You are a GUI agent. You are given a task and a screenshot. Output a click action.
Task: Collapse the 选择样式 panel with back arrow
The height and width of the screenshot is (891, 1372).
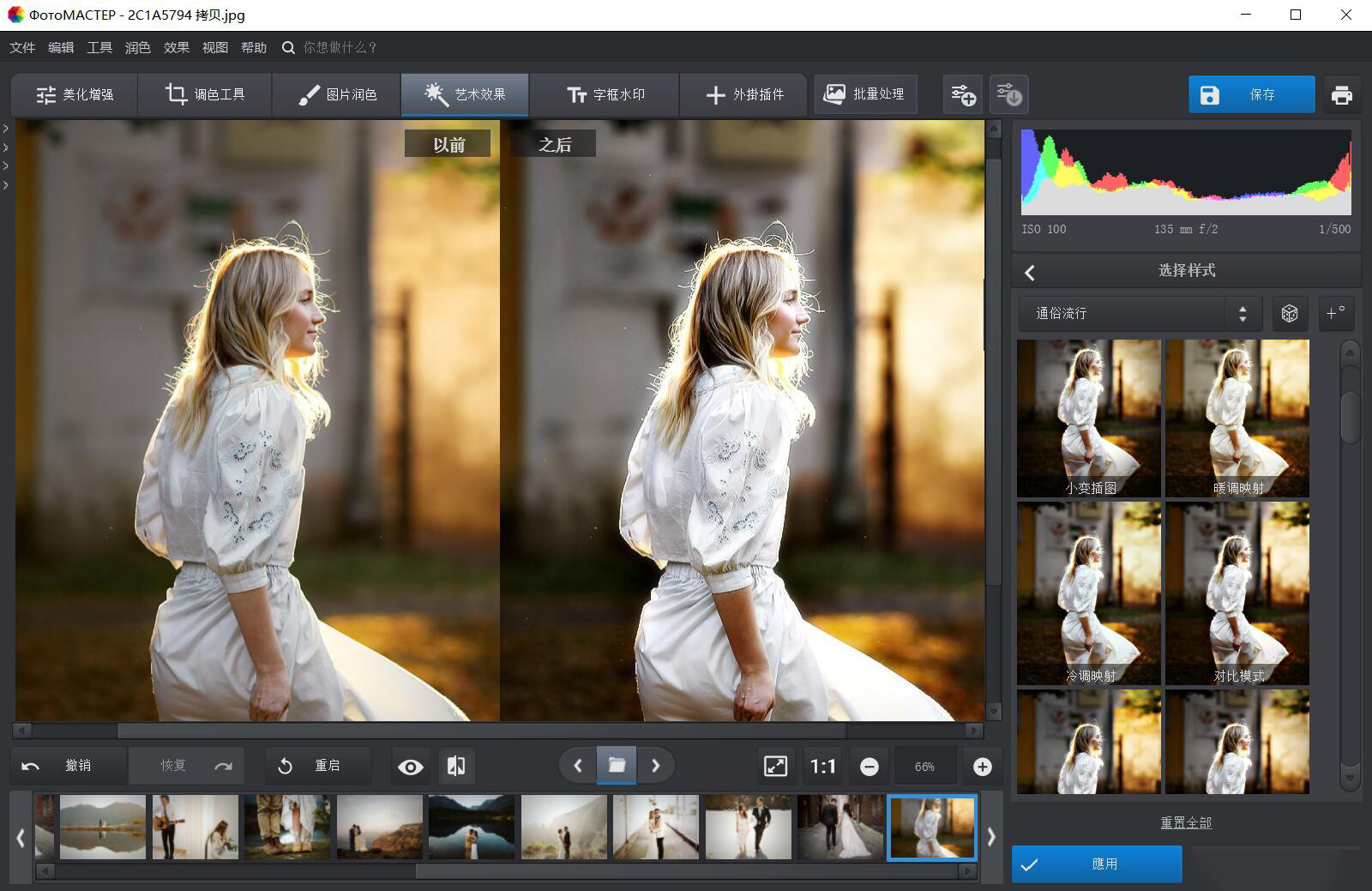(x=1029, y=271)
